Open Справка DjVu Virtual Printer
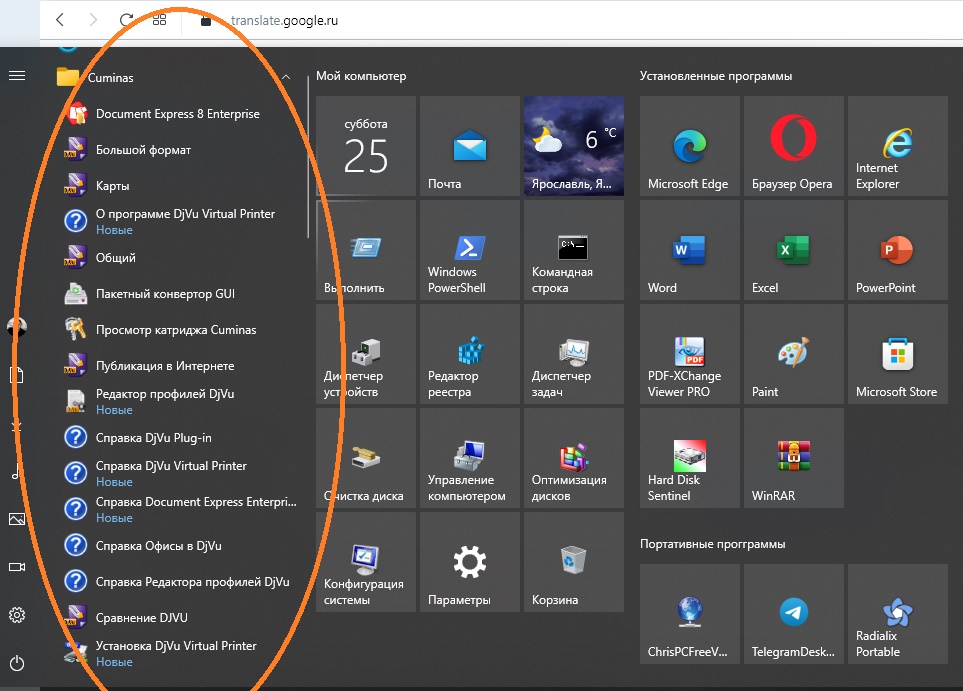This screenshot has width=963, height=691. 178,474
